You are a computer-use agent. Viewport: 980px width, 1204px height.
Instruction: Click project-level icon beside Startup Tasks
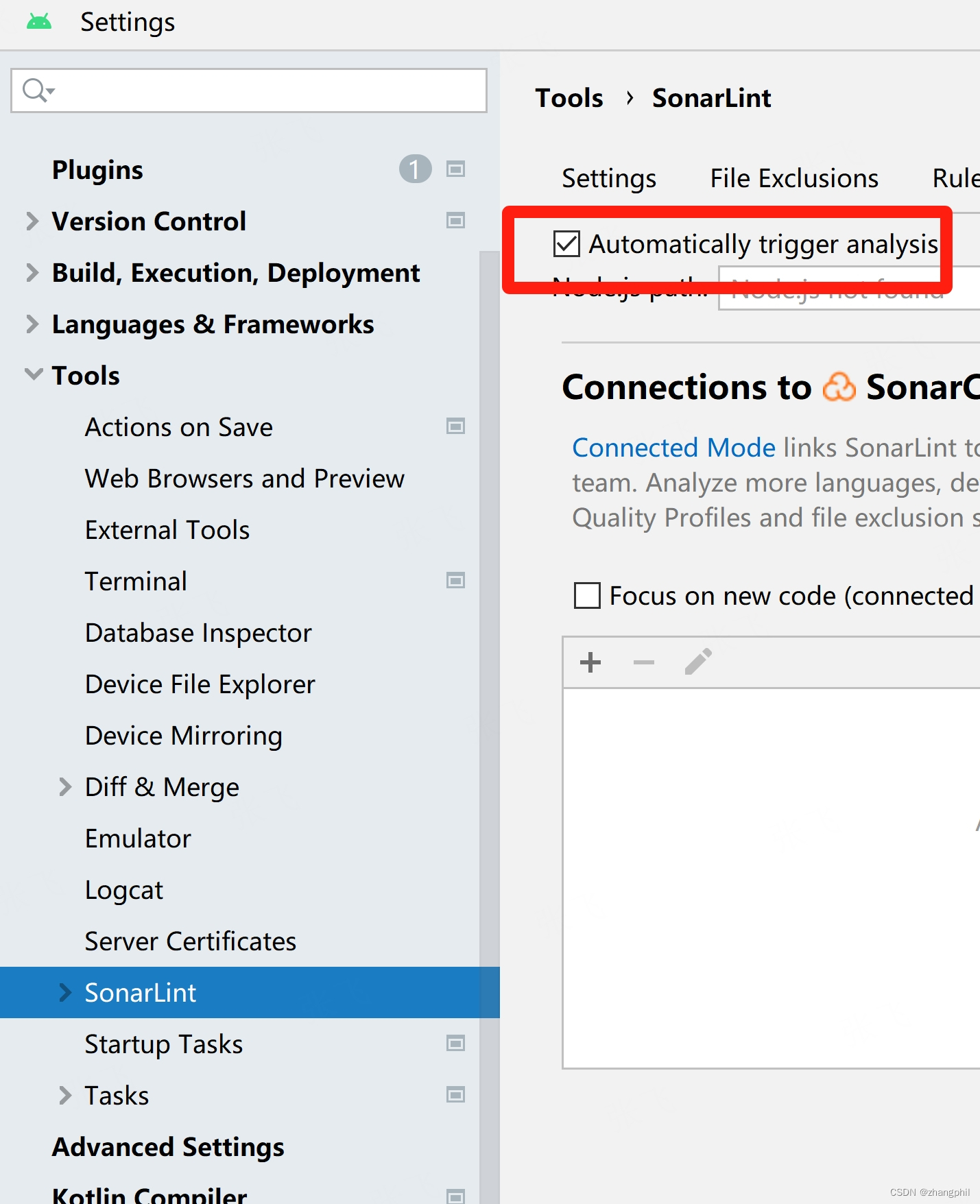coord(455,1044)
